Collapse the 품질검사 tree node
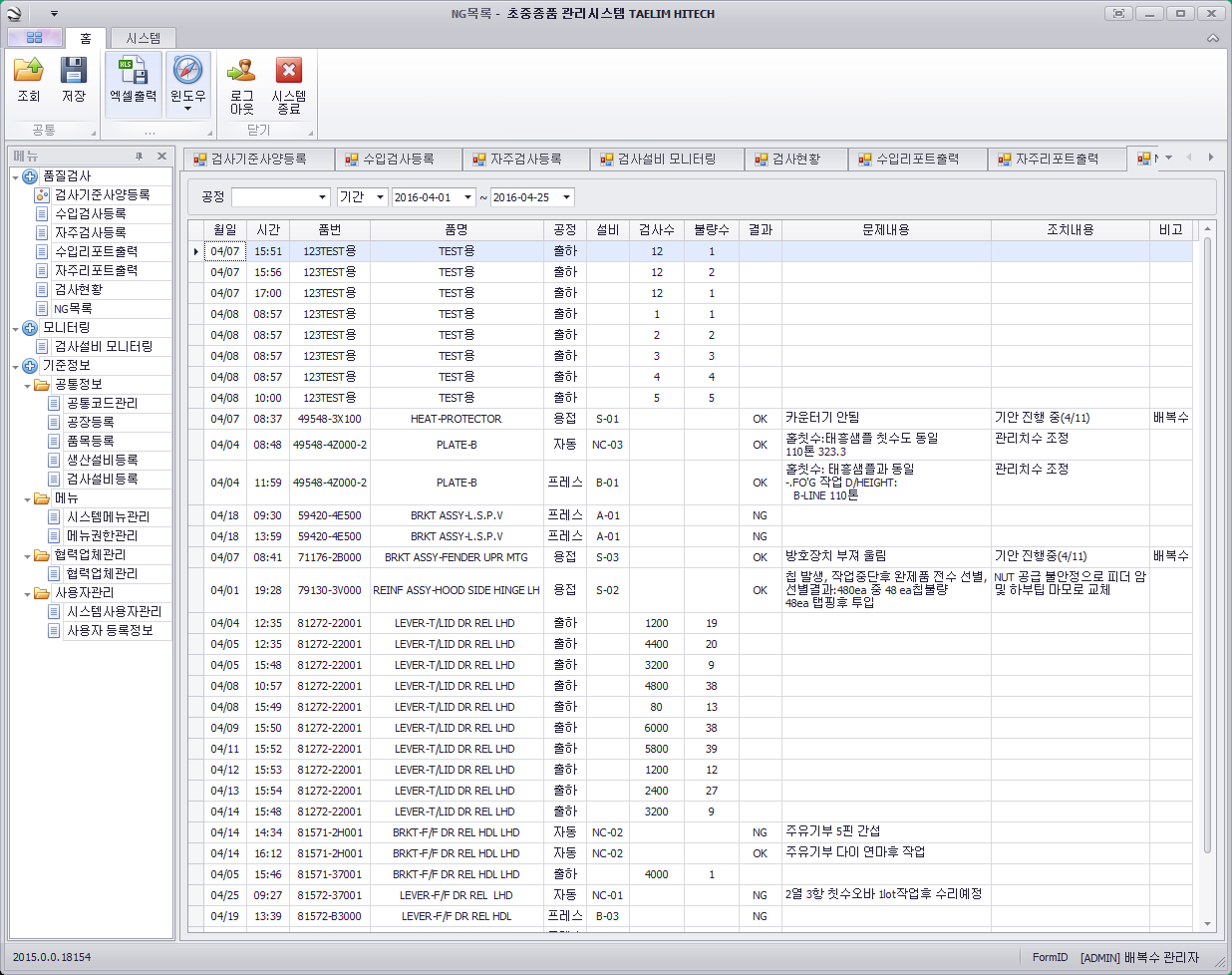1232x975 pixels. 15,177
